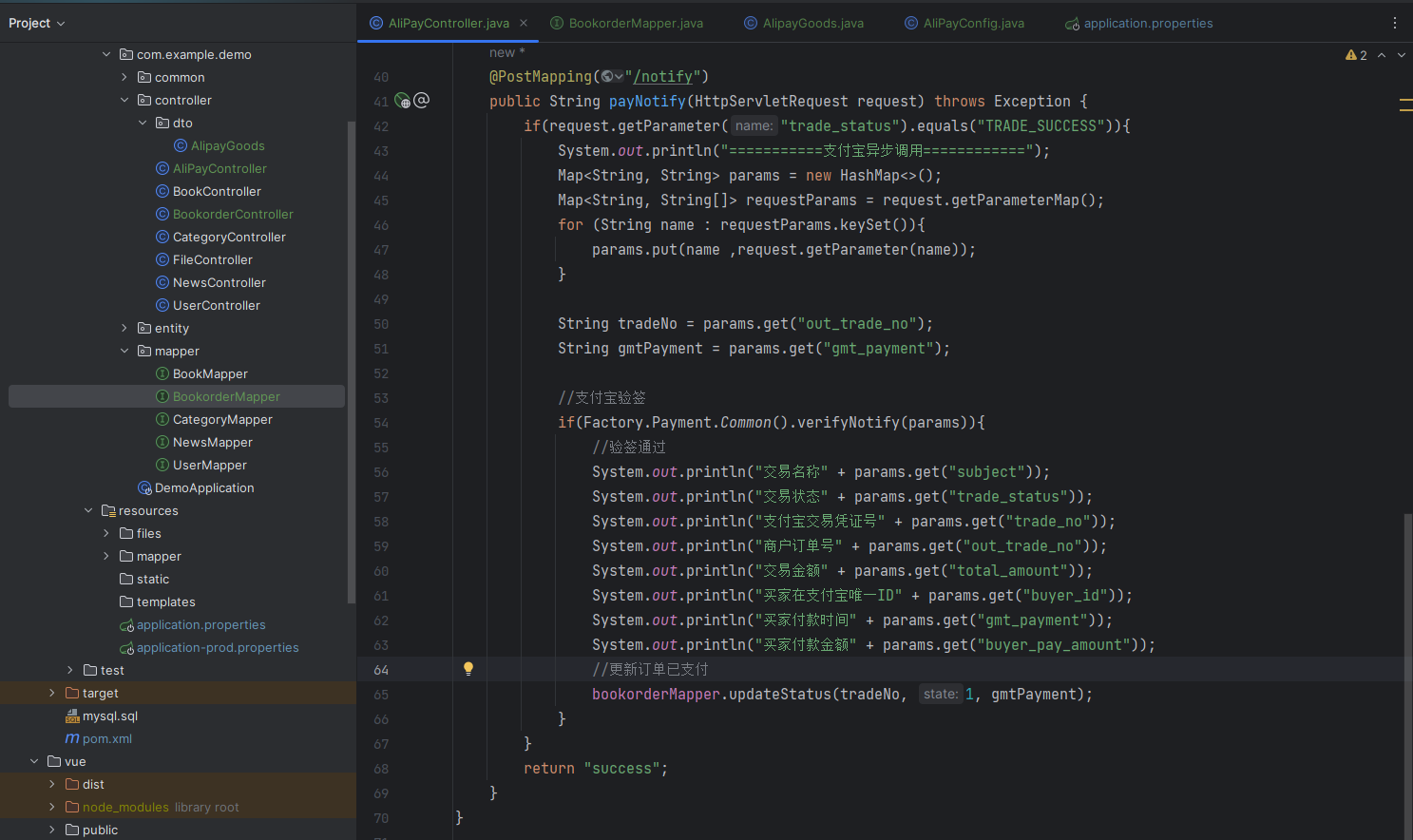Expand the node_modules library root
This screenshot has width=1413, height=840.
pyautogui.click(x=52, y=807)
